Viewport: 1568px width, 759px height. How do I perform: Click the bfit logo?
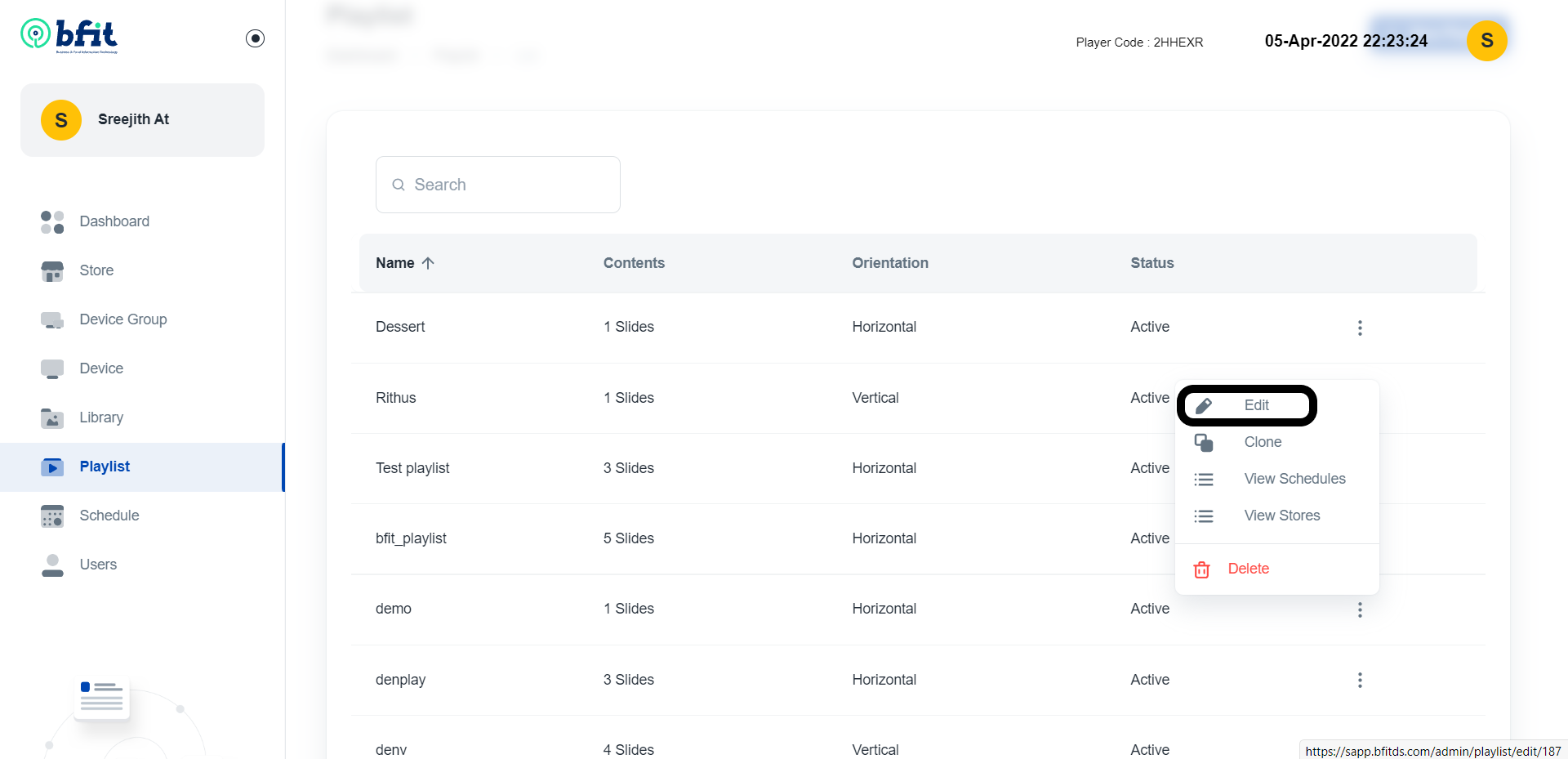tap(69, 36)
